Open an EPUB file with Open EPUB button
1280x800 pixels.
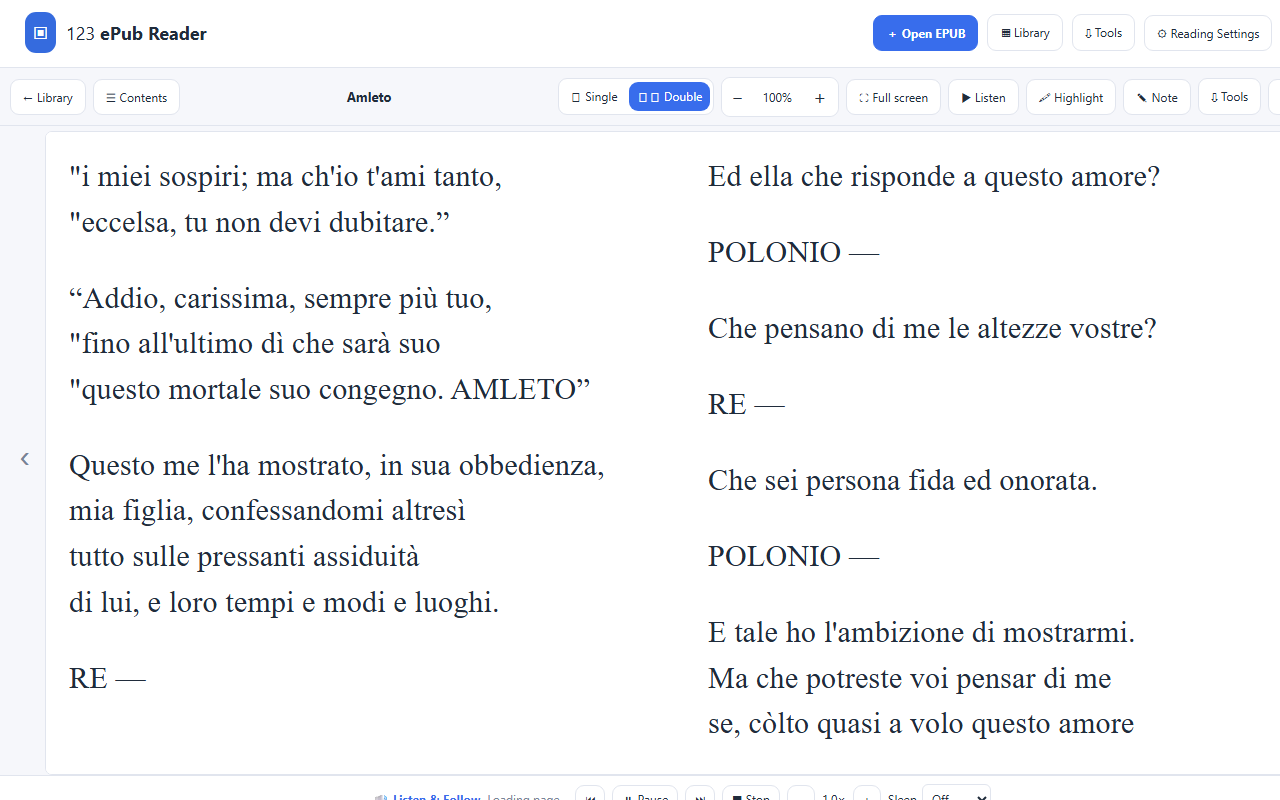click(926, 33)
